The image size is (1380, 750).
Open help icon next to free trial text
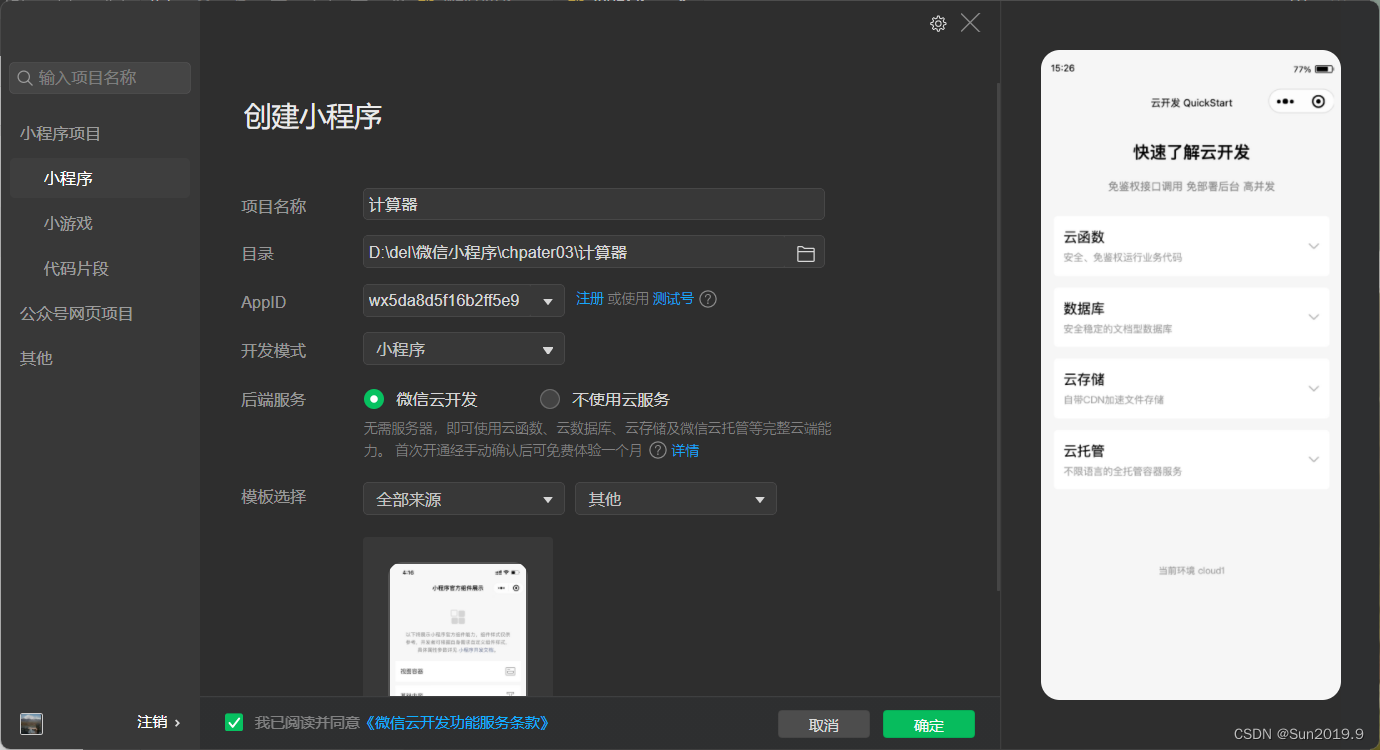click(658, 450)
